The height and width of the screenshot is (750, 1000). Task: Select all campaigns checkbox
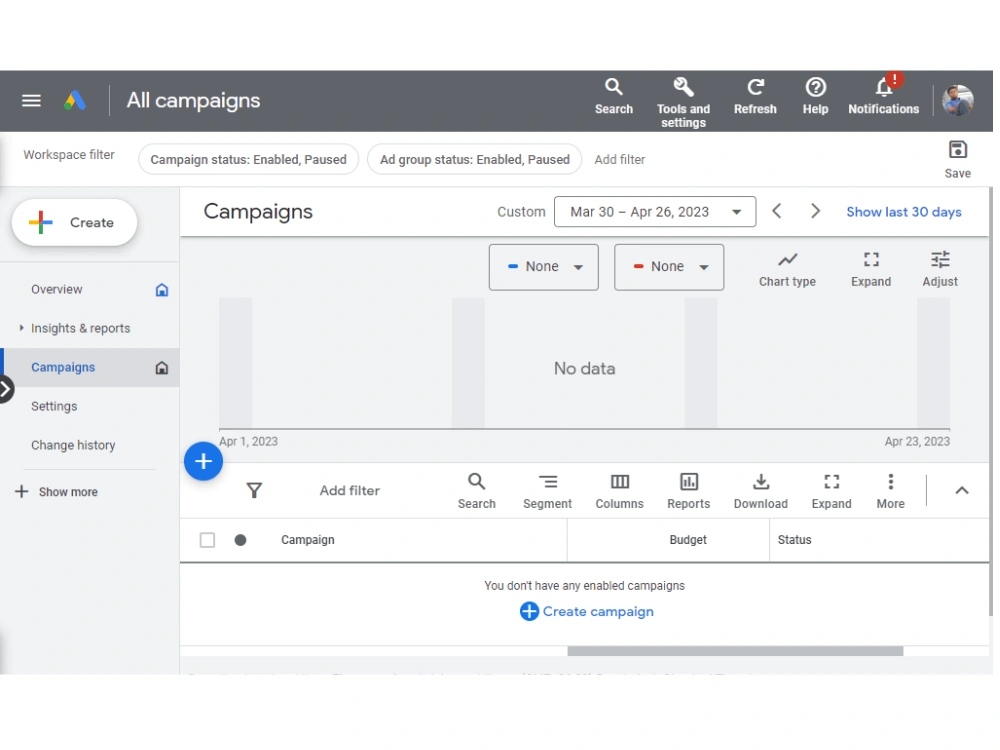[x=207, y=540]
